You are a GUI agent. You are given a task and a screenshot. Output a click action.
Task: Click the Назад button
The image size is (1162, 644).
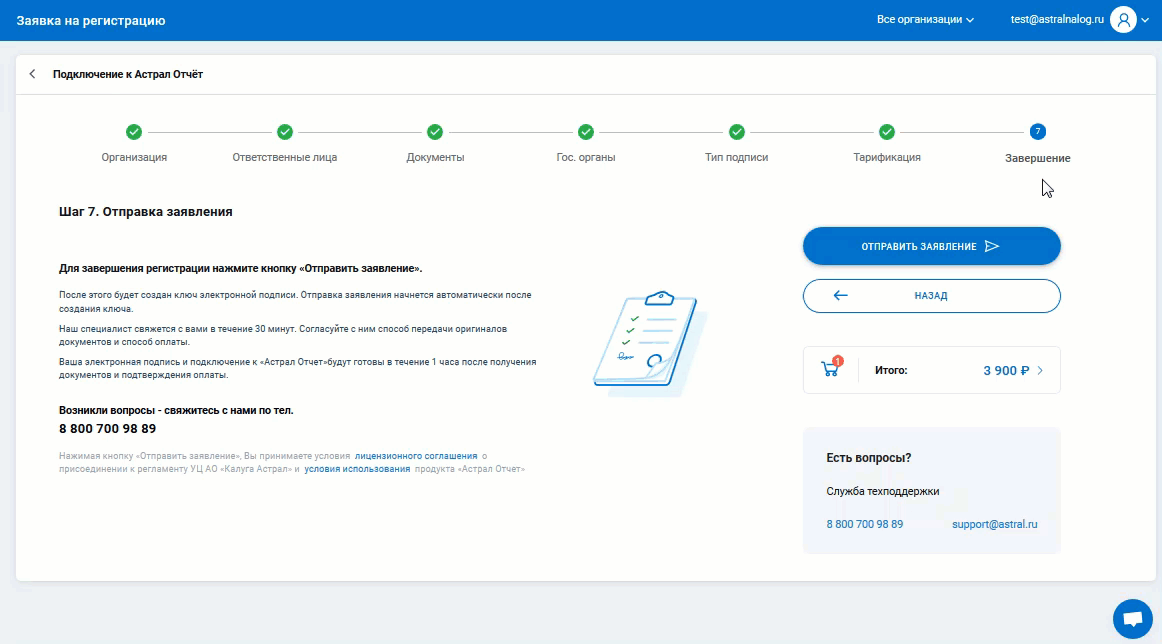pyautogui.click(x=932, y=296)
